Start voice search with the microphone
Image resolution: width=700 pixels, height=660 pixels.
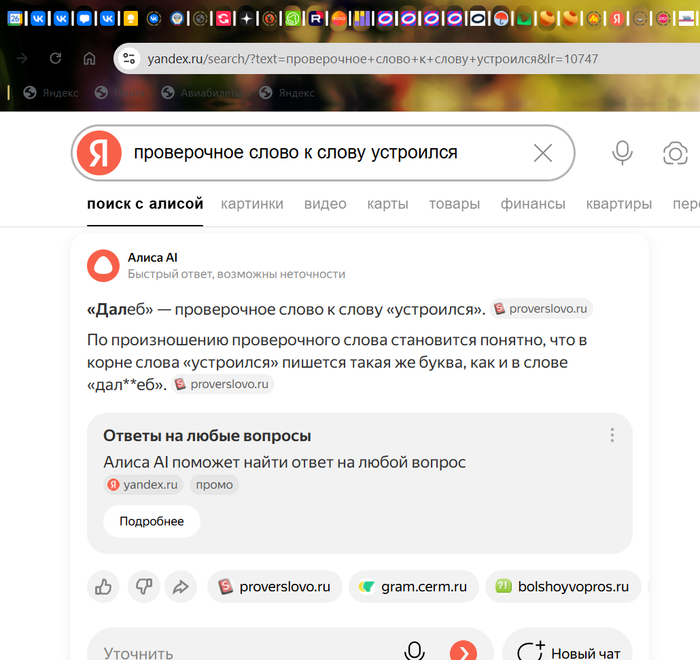pyautogui.click(x=622, y=153)
